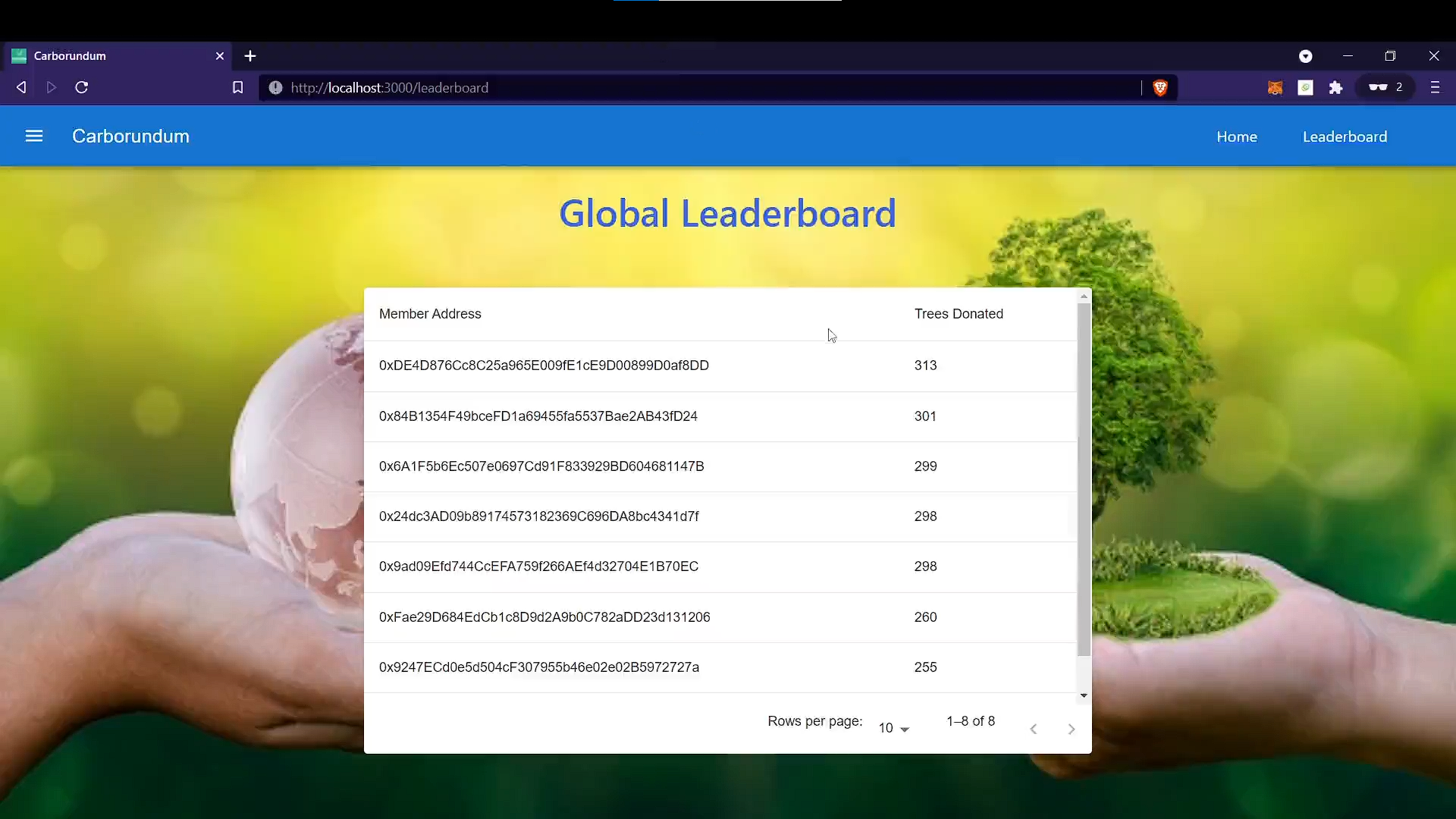Screen dimensions: 1456x819
Task: Reload the current page
Action: (82, 88)
